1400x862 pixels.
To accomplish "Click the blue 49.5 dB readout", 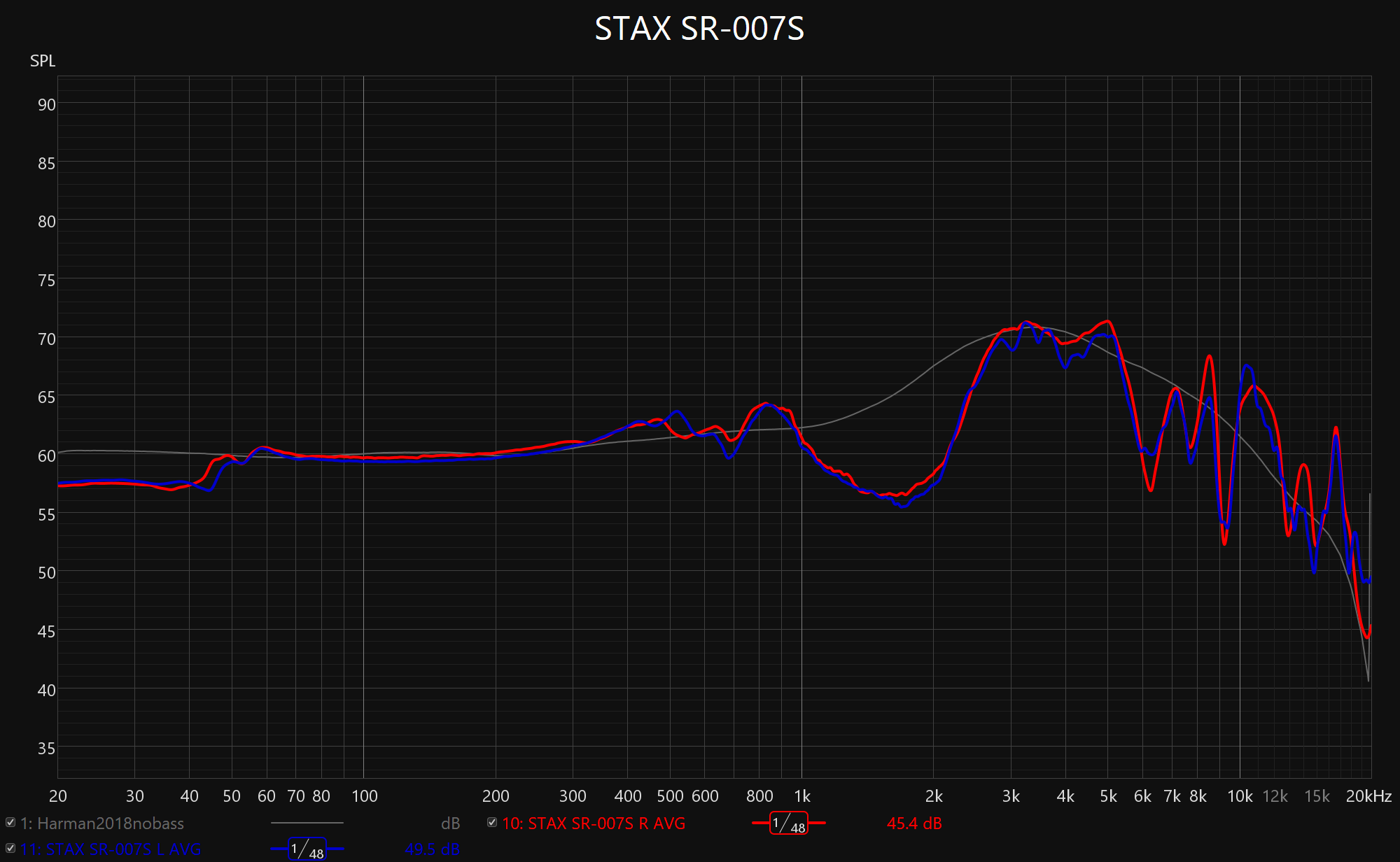I will coord(432,849).
